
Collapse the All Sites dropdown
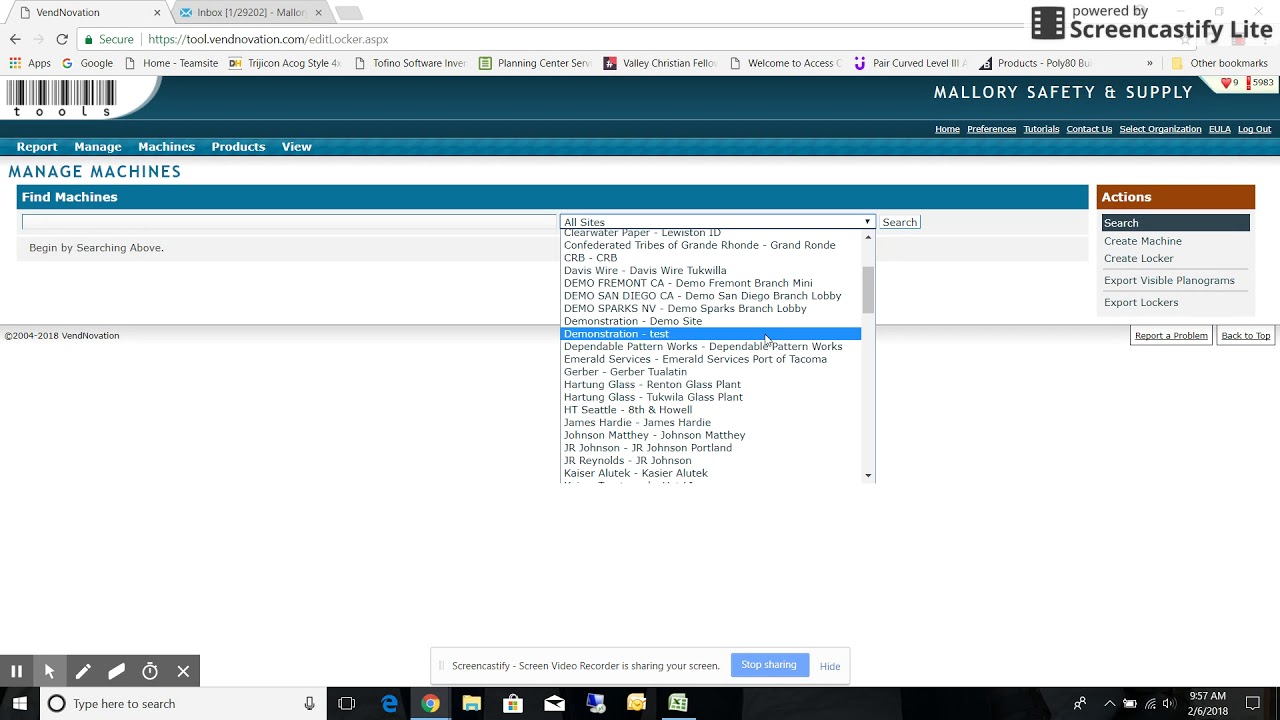point(717,222)
